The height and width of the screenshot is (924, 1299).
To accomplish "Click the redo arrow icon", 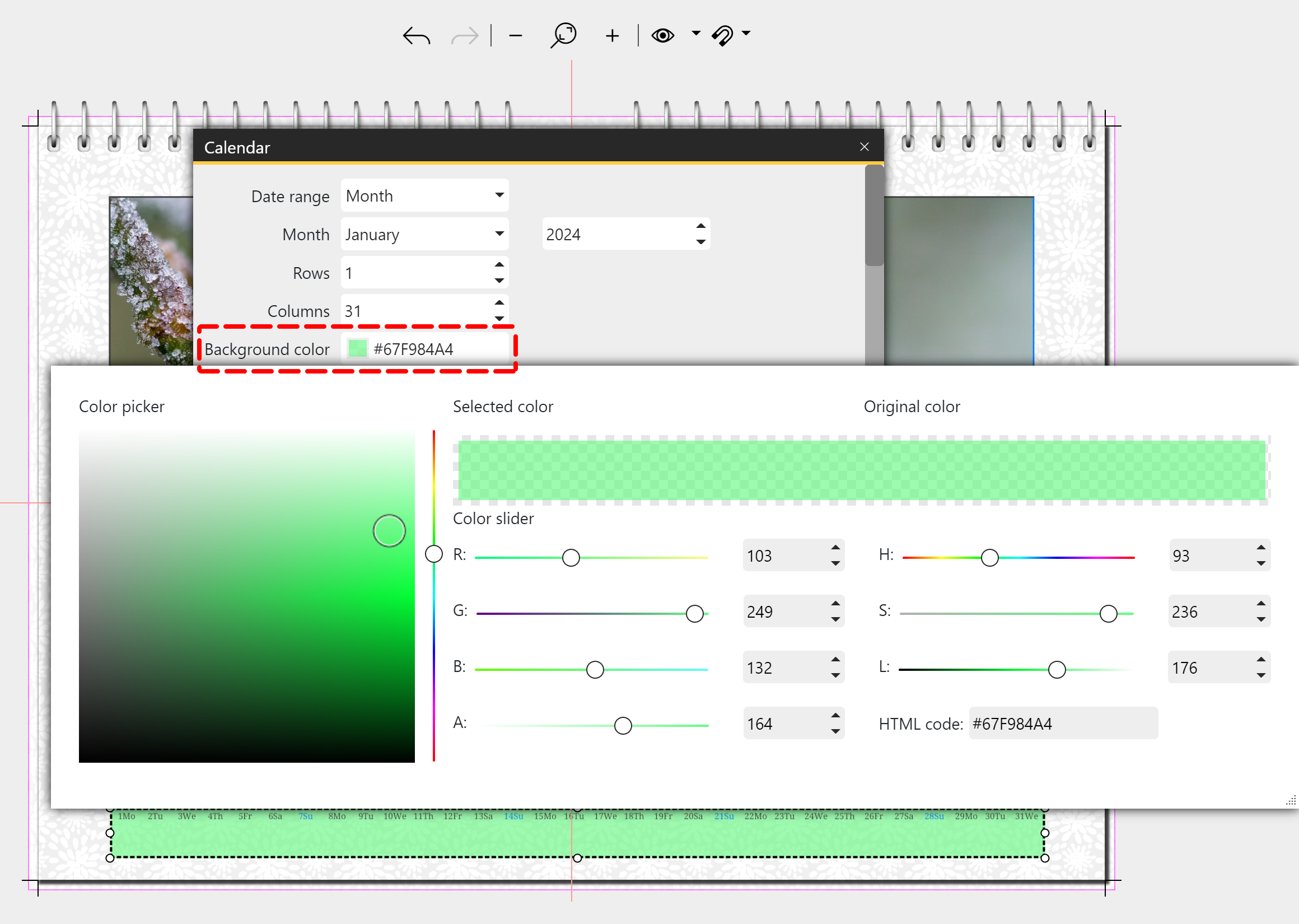I will pyautogui.click(x=464, y=36).
